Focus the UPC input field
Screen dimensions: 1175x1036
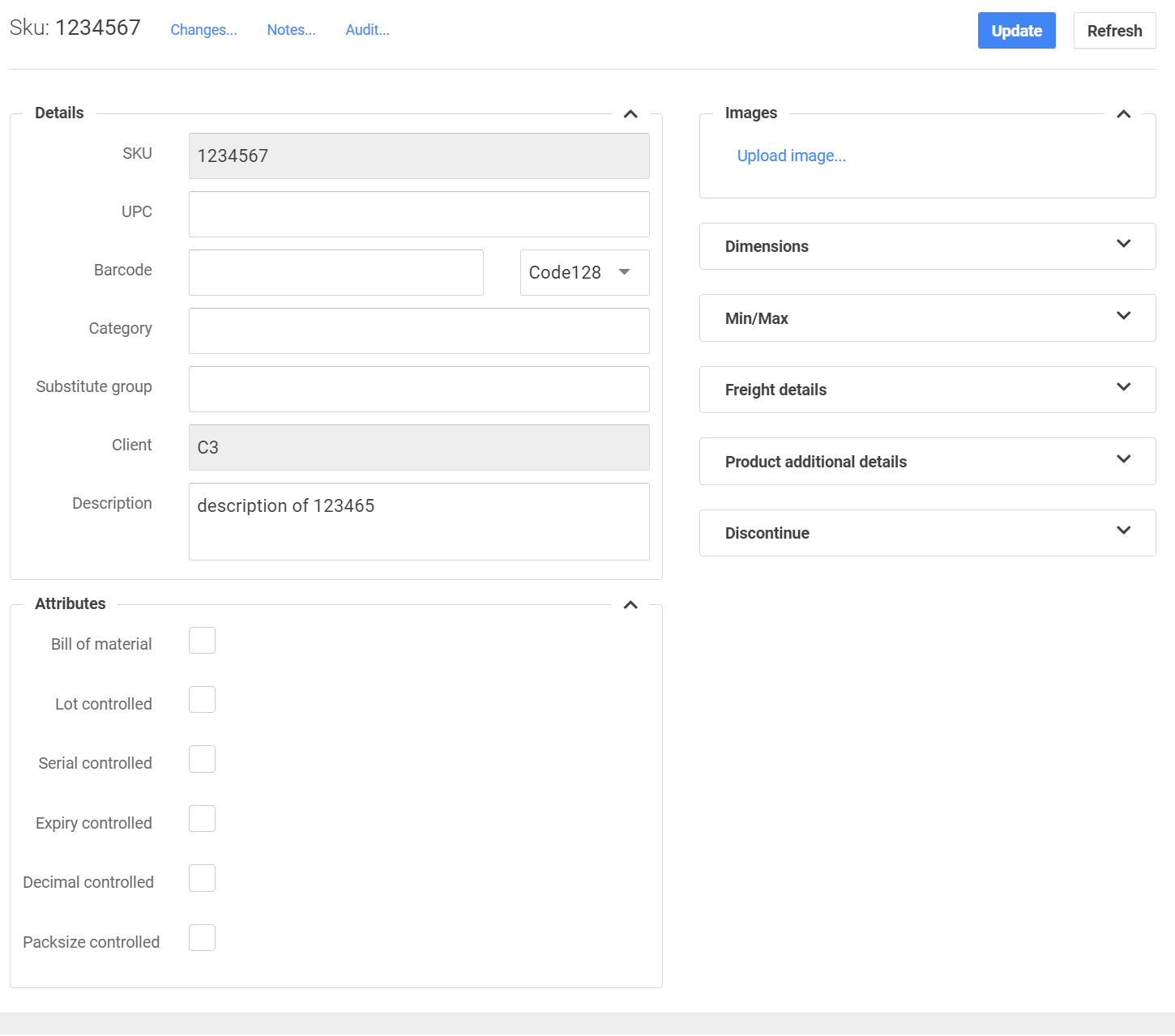click(x=419, y=215)
